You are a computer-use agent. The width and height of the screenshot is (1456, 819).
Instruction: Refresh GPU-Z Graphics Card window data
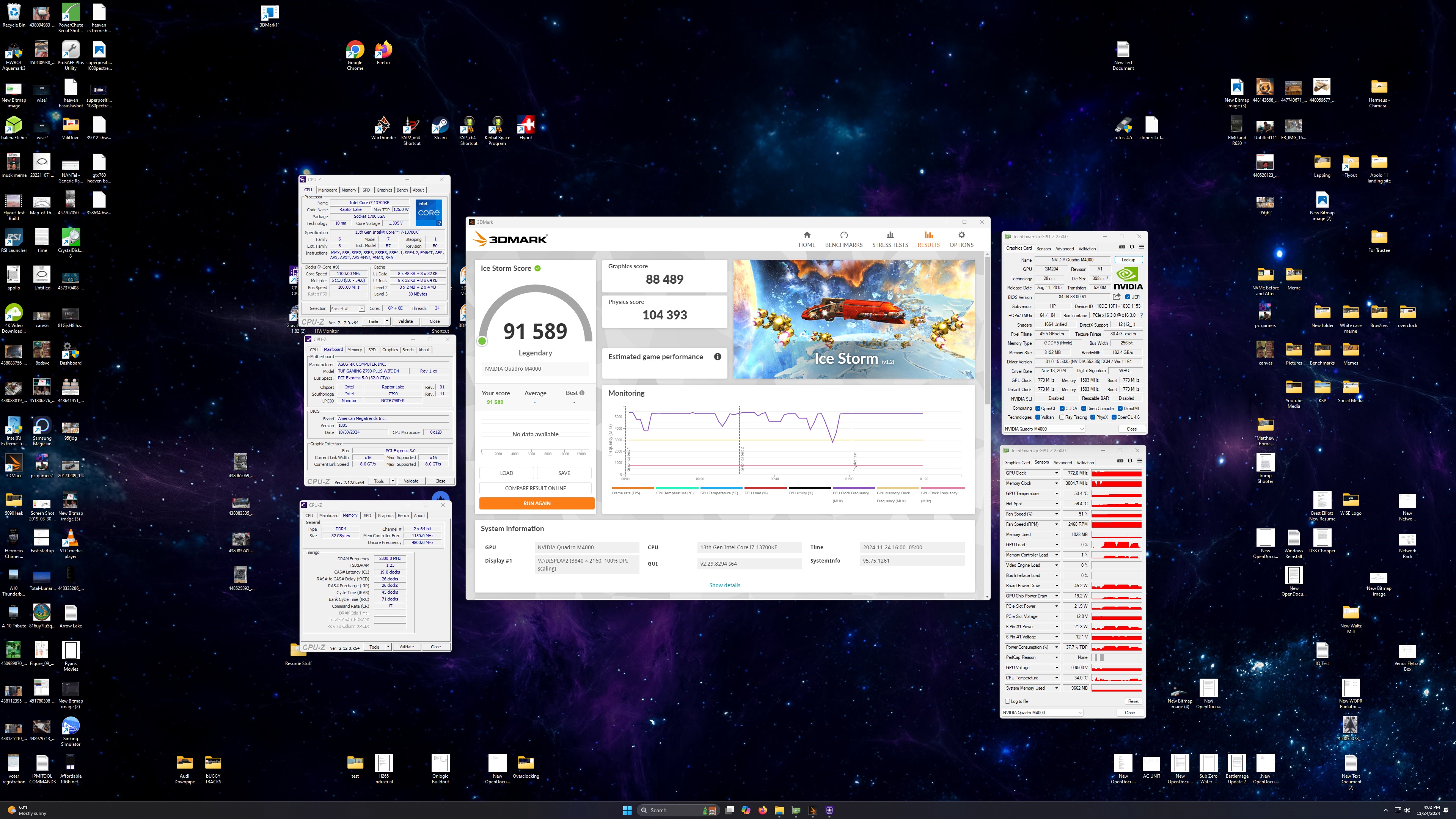(1132, 247)
